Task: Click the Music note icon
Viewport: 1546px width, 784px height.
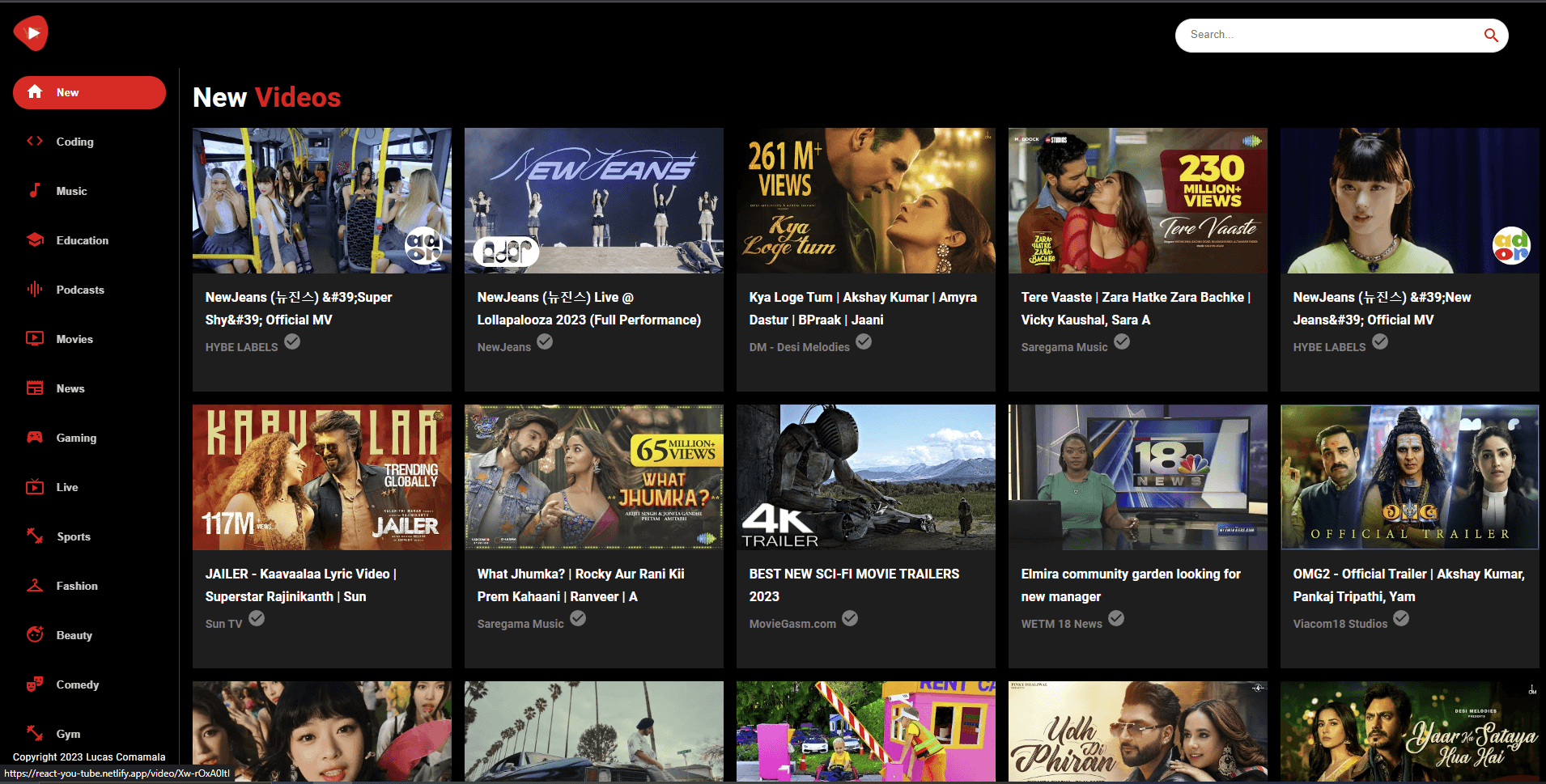Action: click(35, 191)
